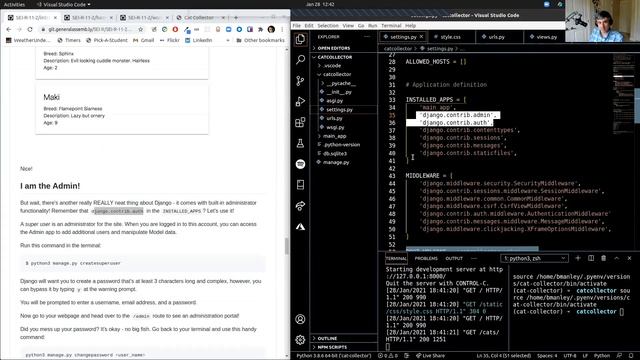
Task: Close the terminal panel
Action: click(629, 258)
